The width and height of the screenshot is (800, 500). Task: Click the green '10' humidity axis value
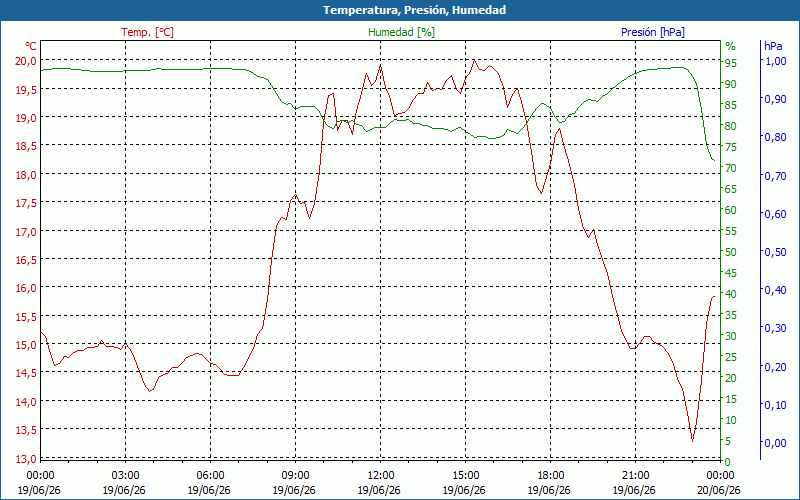(731, 420)
